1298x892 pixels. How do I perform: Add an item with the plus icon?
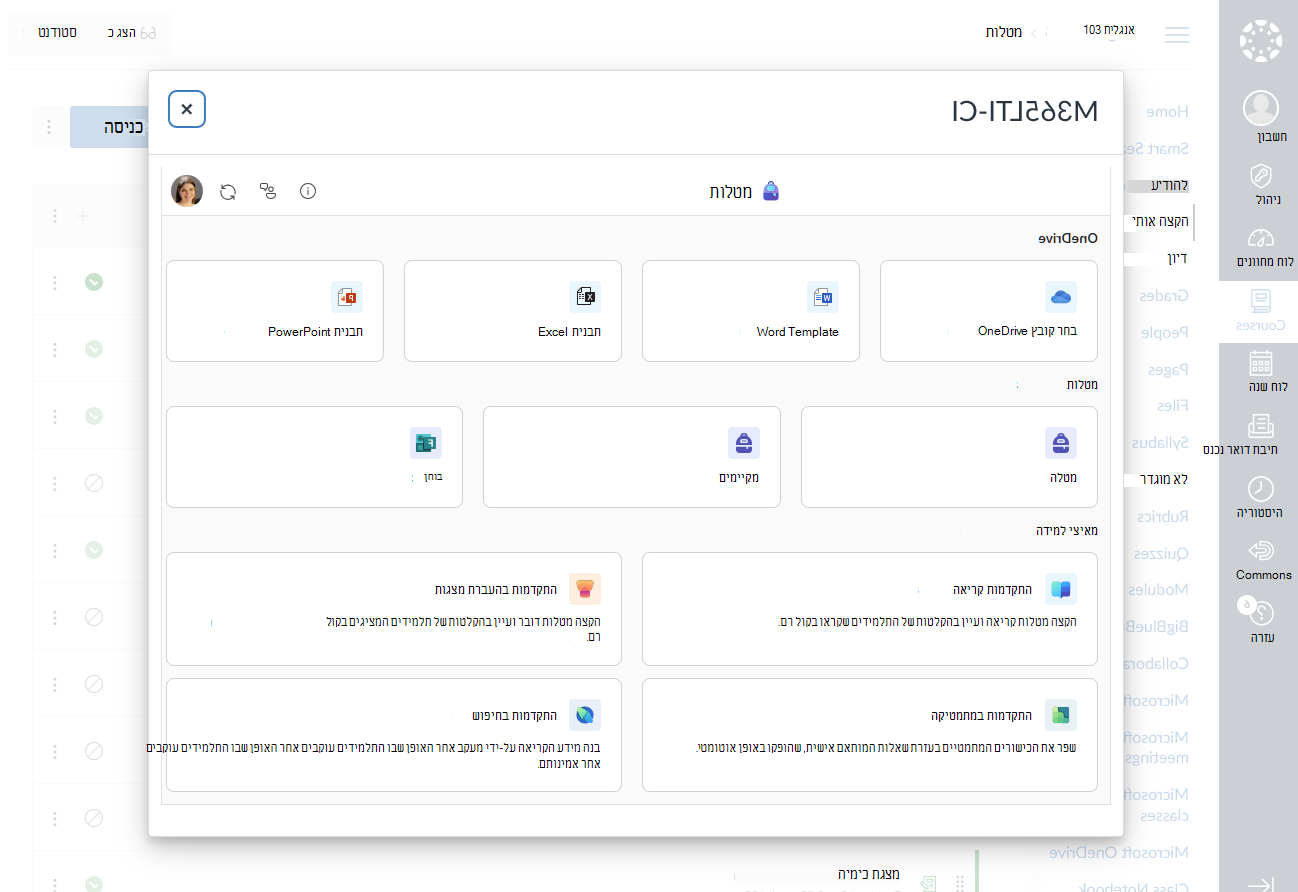(83, 216)
